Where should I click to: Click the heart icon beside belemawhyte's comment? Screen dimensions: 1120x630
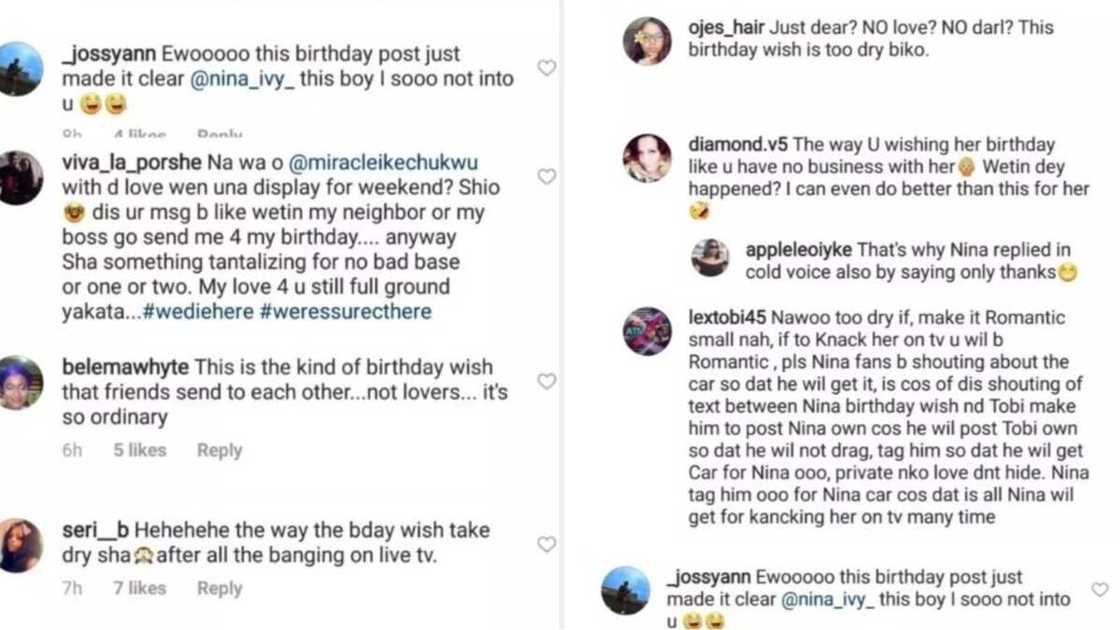coord(546,380)
